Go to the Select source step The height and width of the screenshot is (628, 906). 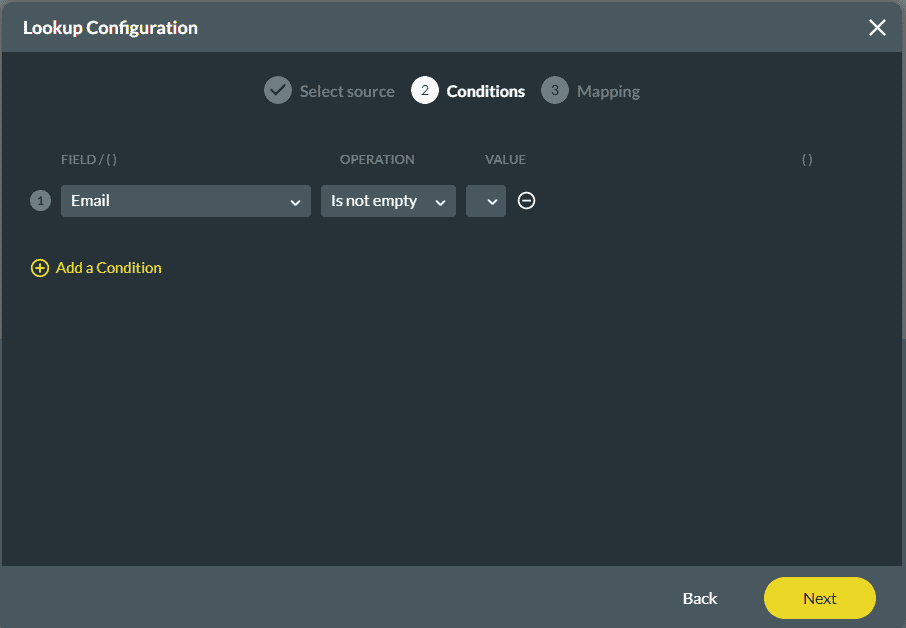[347, 91]
